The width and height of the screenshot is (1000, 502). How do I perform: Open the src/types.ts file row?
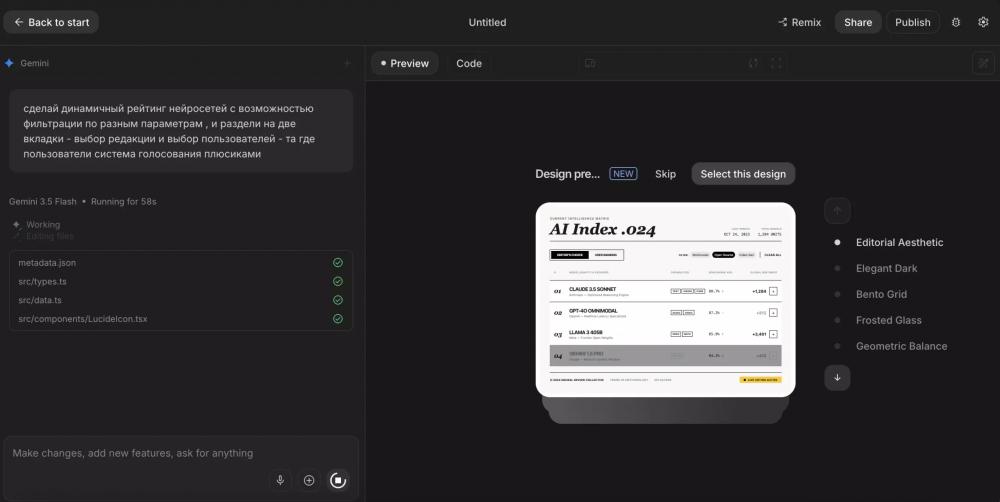[x=181, y=281]
